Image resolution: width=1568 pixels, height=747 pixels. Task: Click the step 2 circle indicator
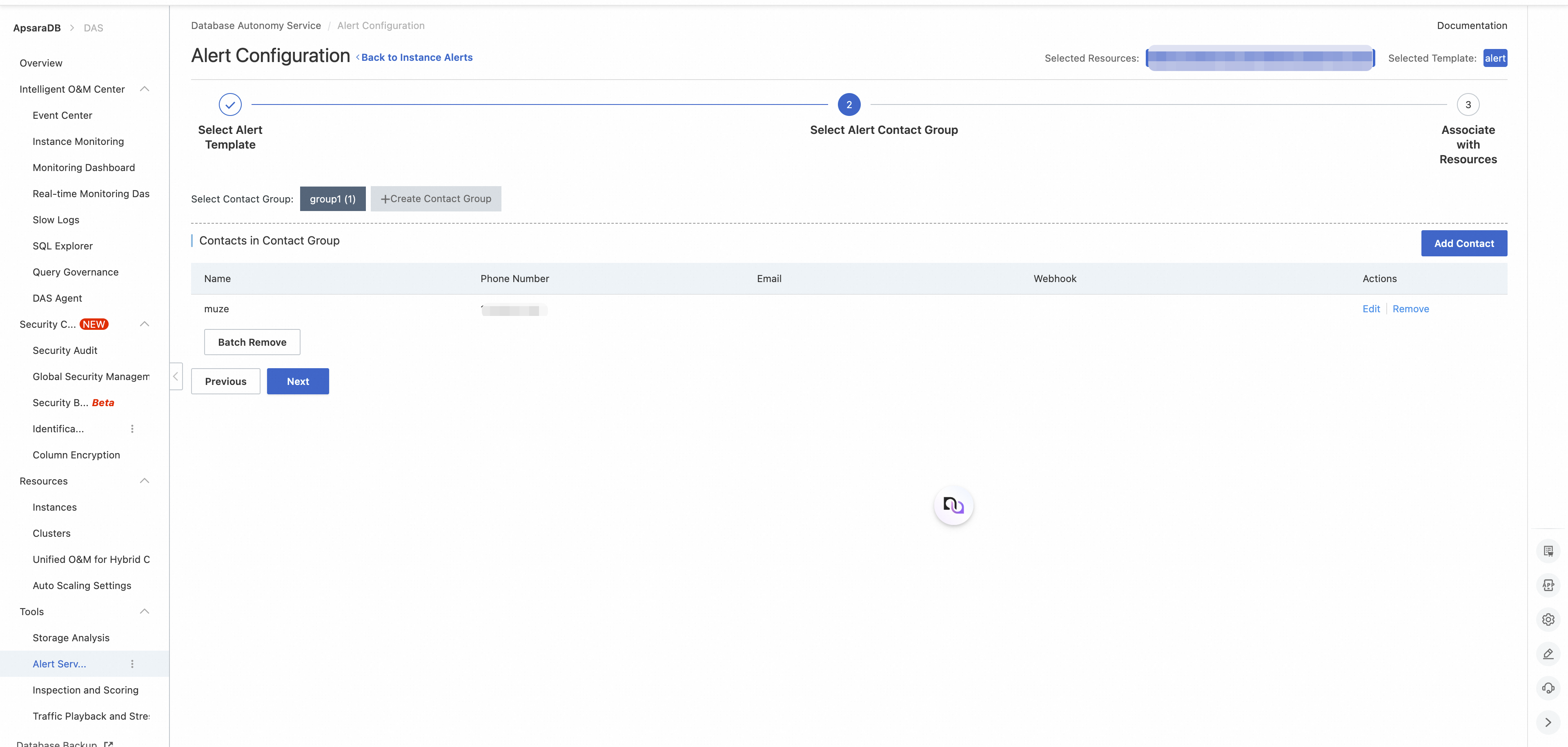point(849,104)
